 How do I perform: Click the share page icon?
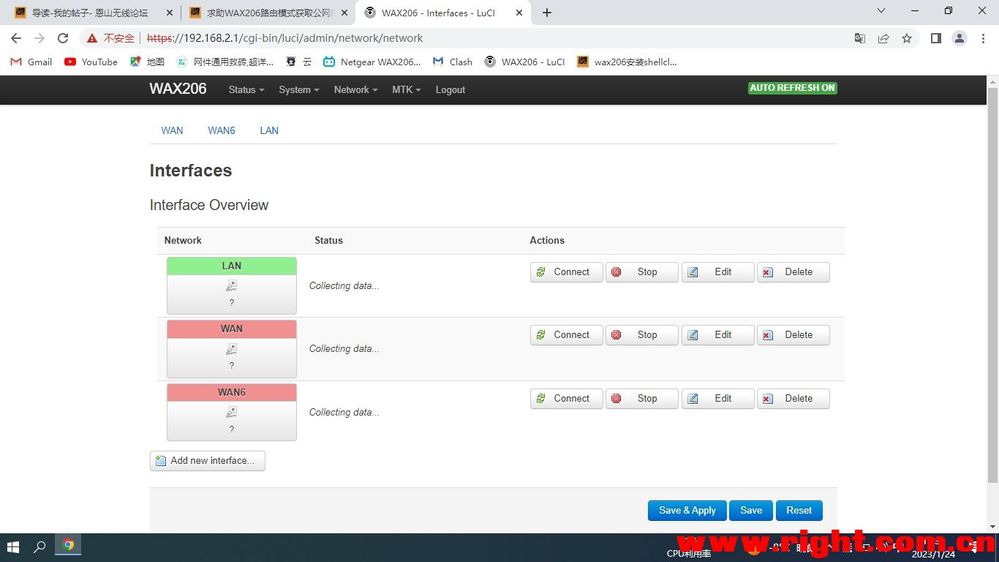[x=883, y=38]
